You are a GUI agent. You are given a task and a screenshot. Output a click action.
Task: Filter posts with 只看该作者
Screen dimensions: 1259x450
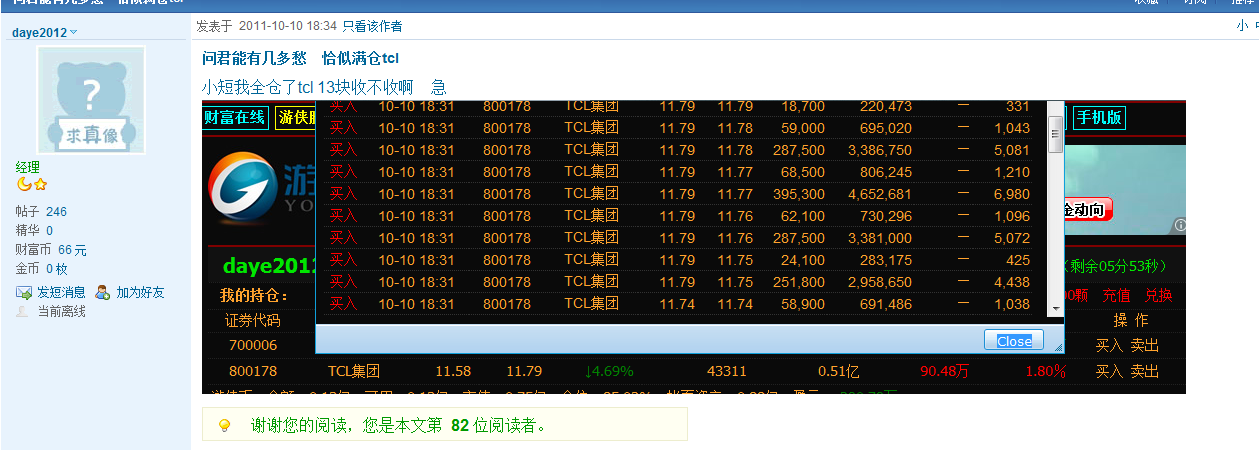pyautogui.click(x=372, y=26)
